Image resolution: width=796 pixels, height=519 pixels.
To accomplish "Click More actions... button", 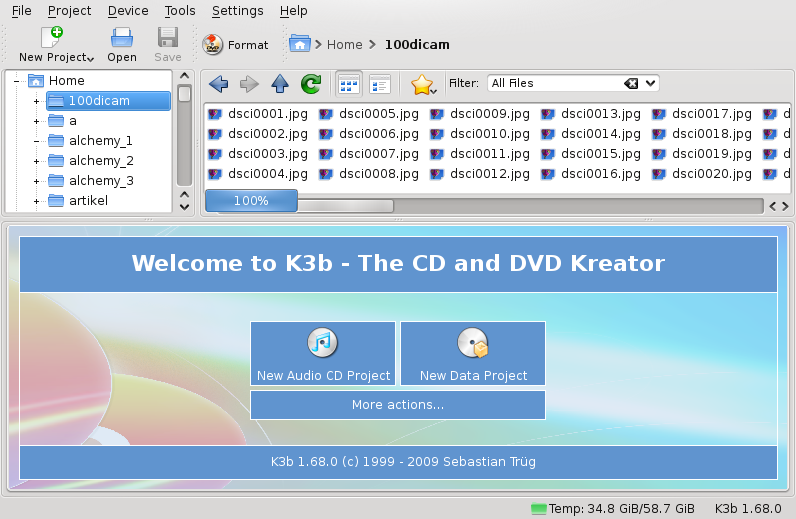I will click(x=398, y=405).
